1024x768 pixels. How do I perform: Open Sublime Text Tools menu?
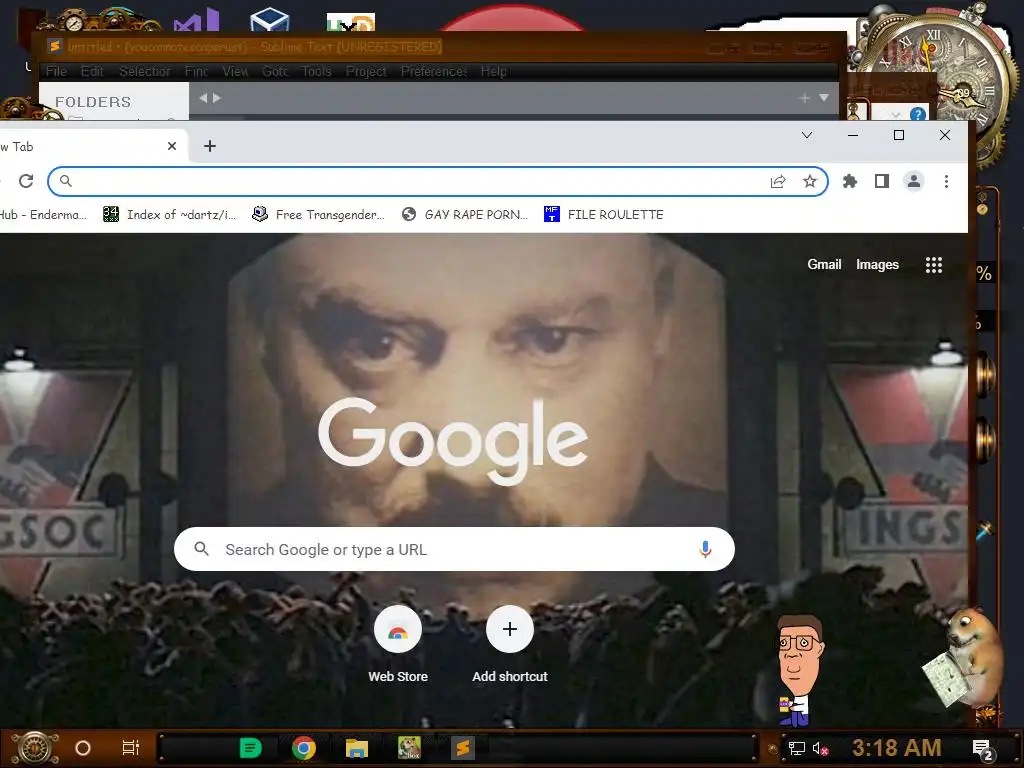pos(316,71)
